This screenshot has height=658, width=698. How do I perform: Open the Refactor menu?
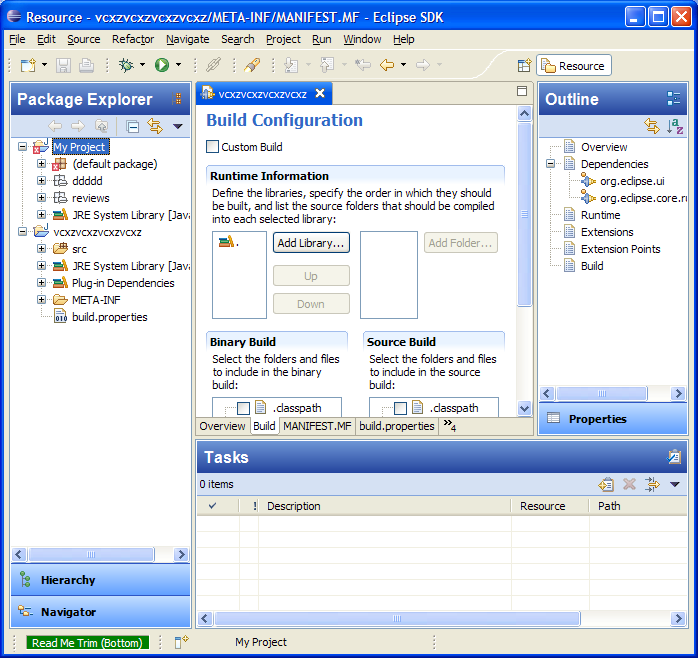[133, 39]
